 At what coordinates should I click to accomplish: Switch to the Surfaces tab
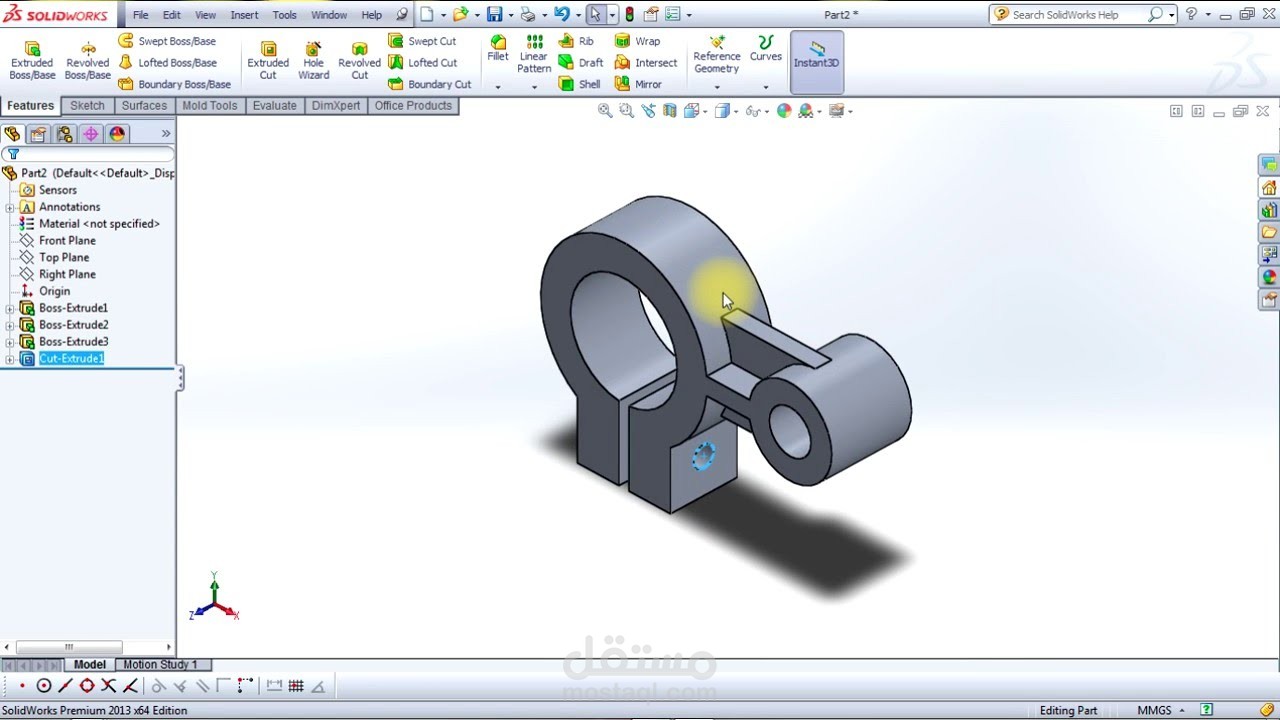pyautogui.click(x=144, y=106)
